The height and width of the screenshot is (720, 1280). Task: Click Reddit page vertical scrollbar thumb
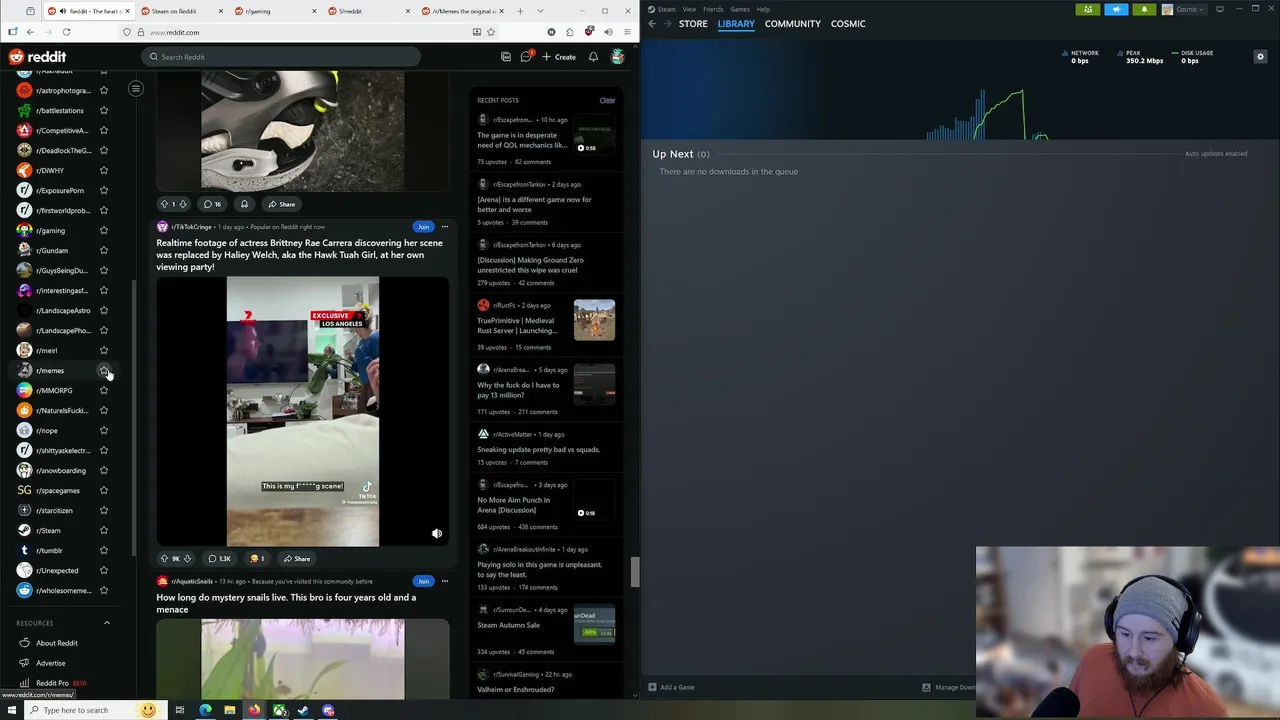point(634,571)
